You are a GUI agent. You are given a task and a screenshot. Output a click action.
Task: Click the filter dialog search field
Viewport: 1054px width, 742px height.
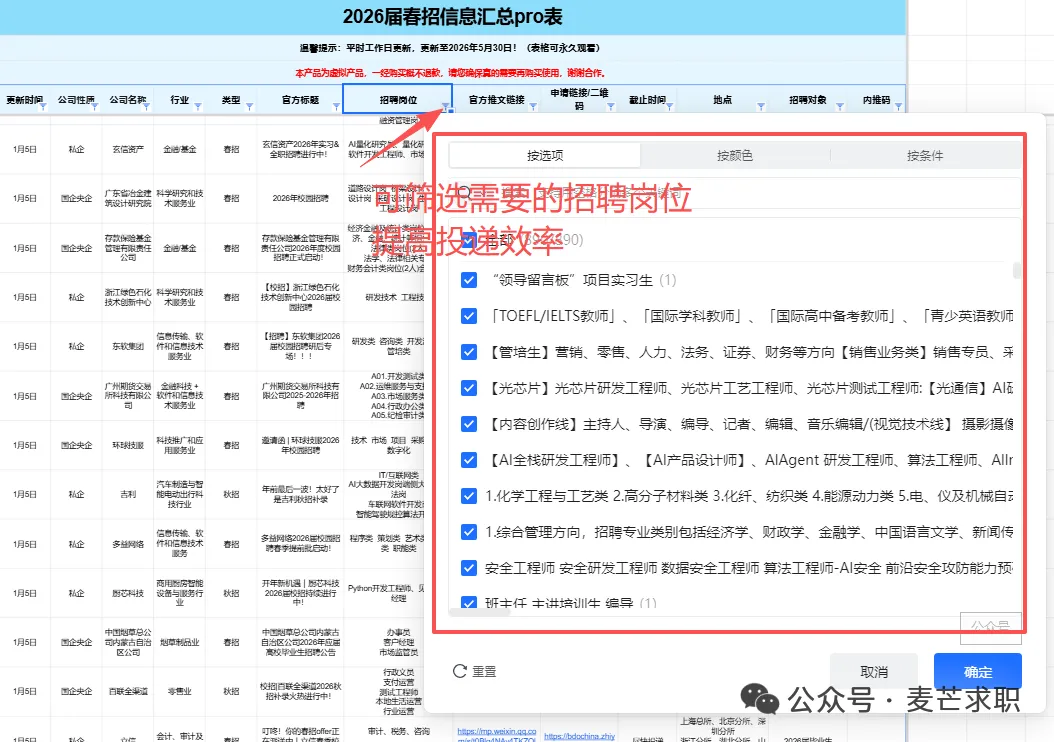tap(735, 193)
